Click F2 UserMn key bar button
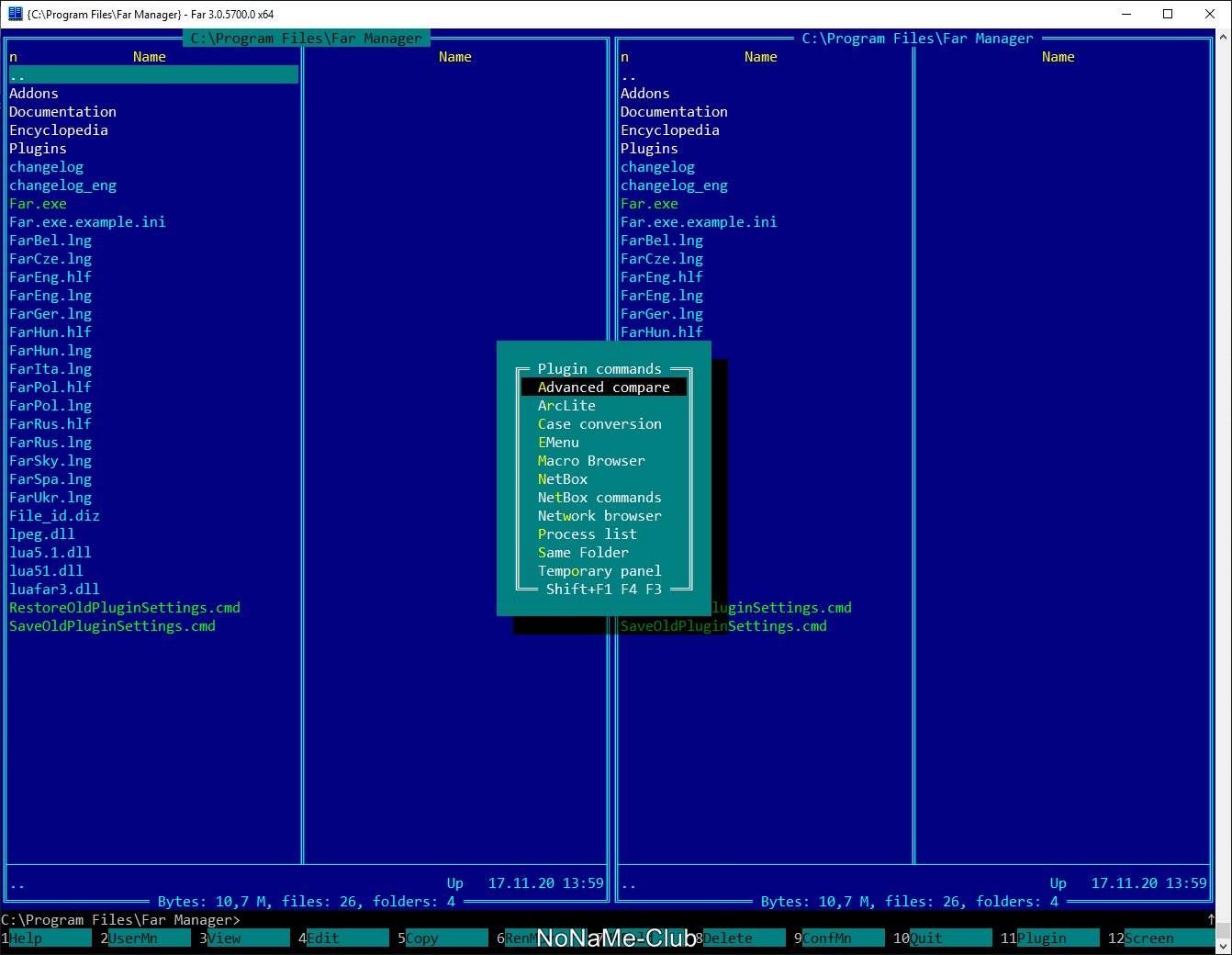Viewport: 1232px width, 955px height. point(145,938)
